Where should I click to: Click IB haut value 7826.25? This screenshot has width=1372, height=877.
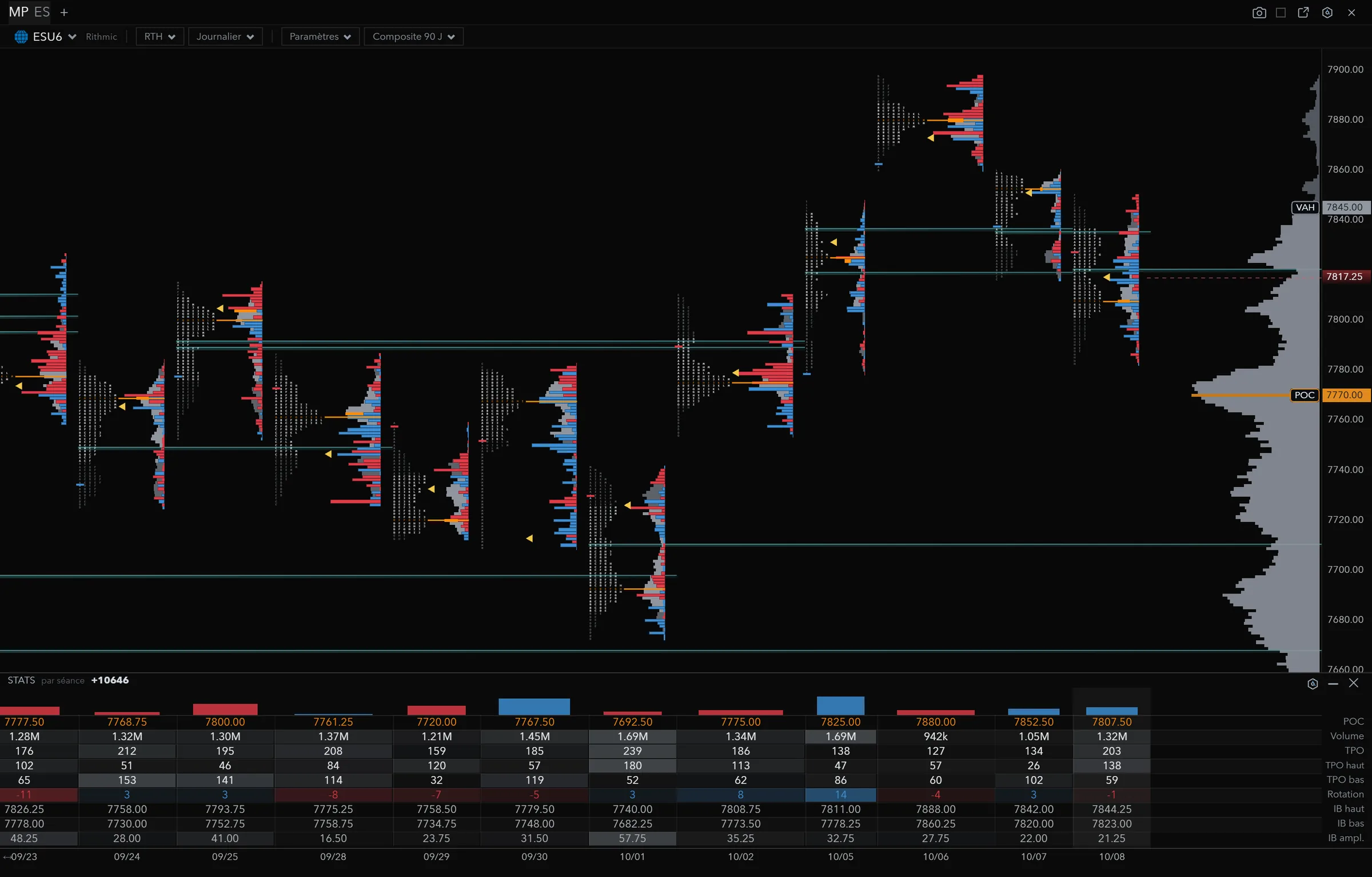(24, 809)
